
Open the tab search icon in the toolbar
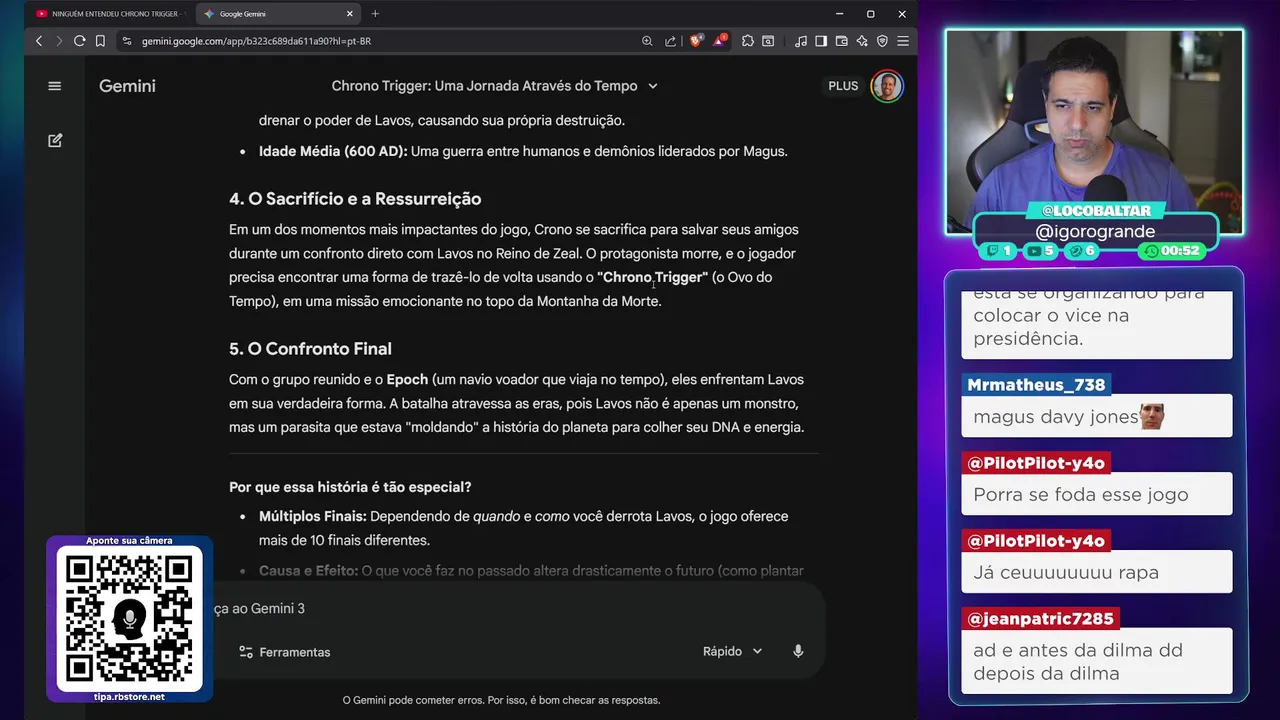coord(768,41)
